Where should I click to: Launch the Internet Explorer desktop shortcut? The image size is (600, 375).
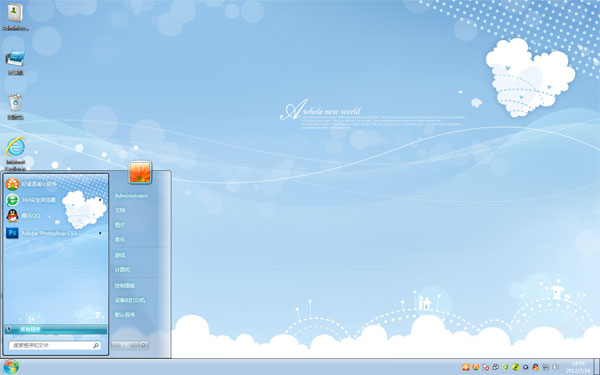(15, 153)
